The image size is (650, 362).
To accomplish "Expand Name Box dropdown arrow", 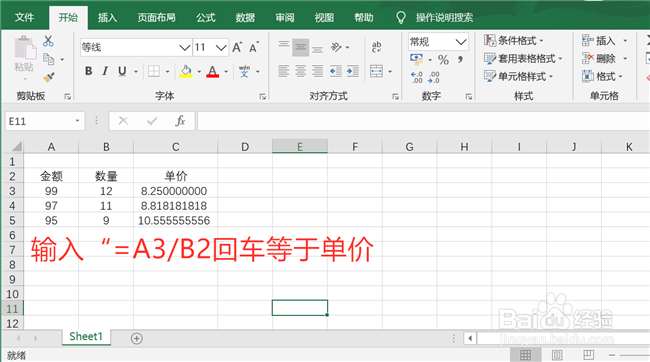I will [77, 121].
